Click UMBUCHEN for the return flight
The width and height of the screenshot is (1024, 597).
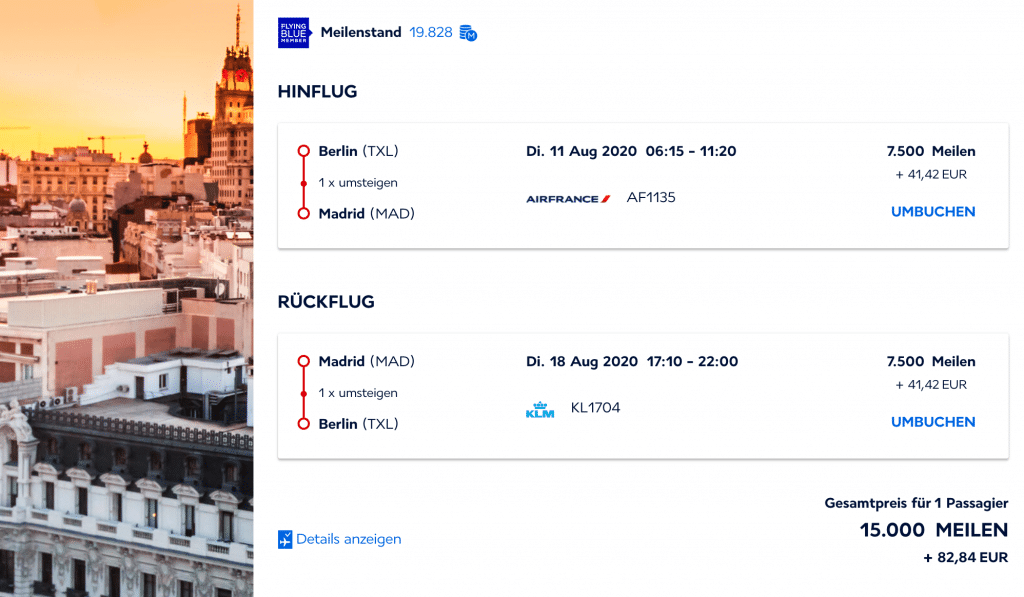click(x=933, y=422)
